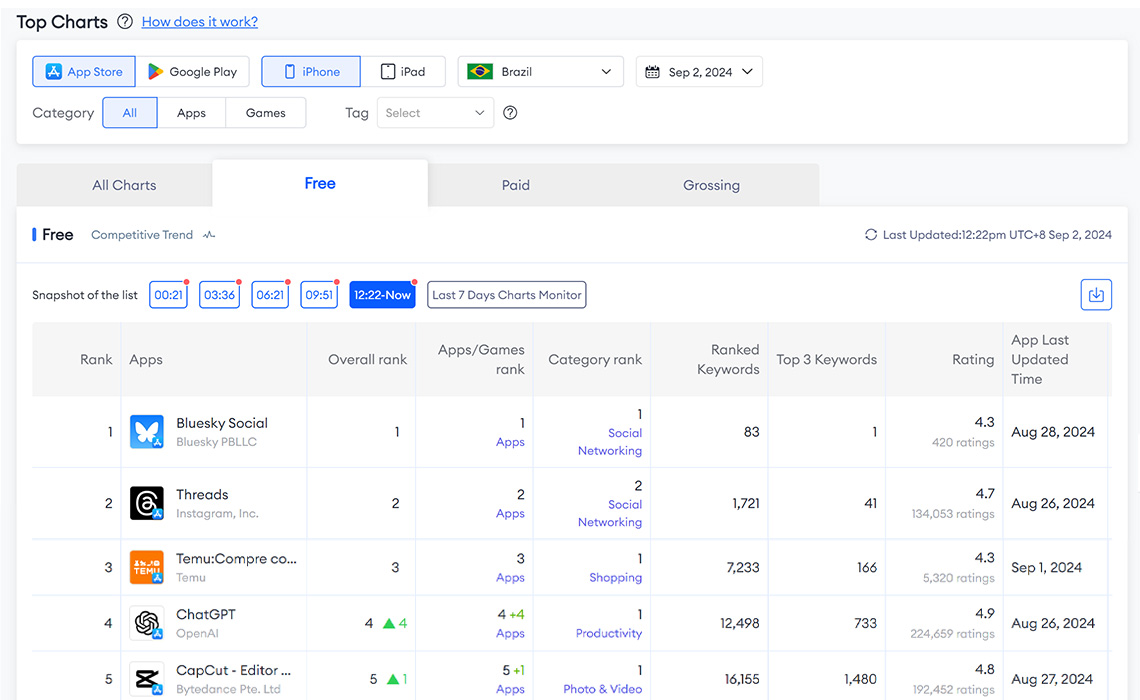This screenshot has width=1140, height=700.
Task: Click the Temu app icon
Action: point(146,567)
